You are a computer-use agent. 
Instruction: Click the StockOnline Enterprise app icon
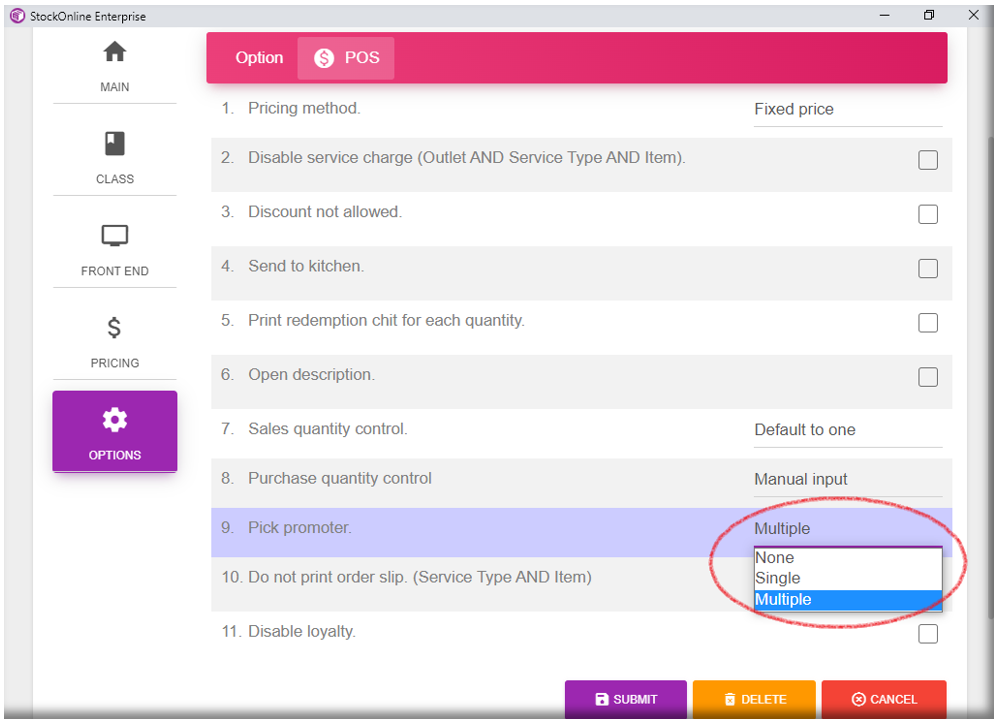click(16, 15)
